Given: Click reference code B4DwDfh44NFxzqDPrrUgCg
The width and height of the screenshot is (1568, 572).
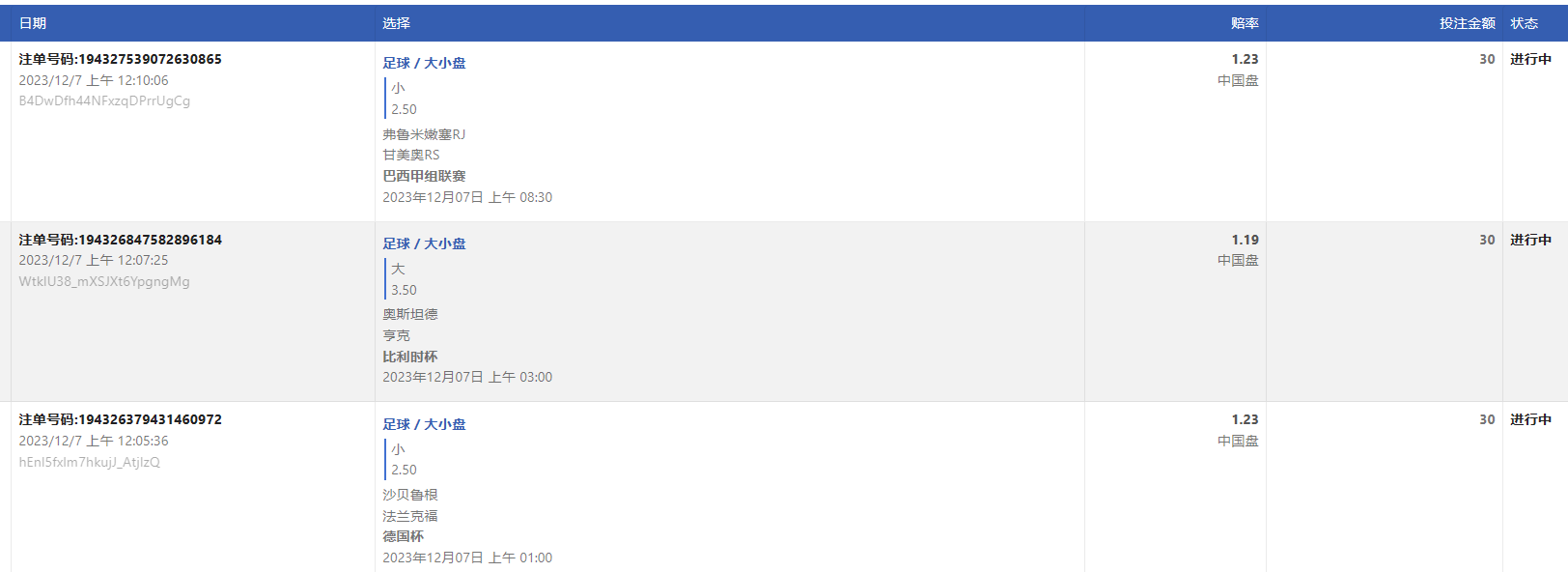Looking at the screenshot, I should (104, 100).
